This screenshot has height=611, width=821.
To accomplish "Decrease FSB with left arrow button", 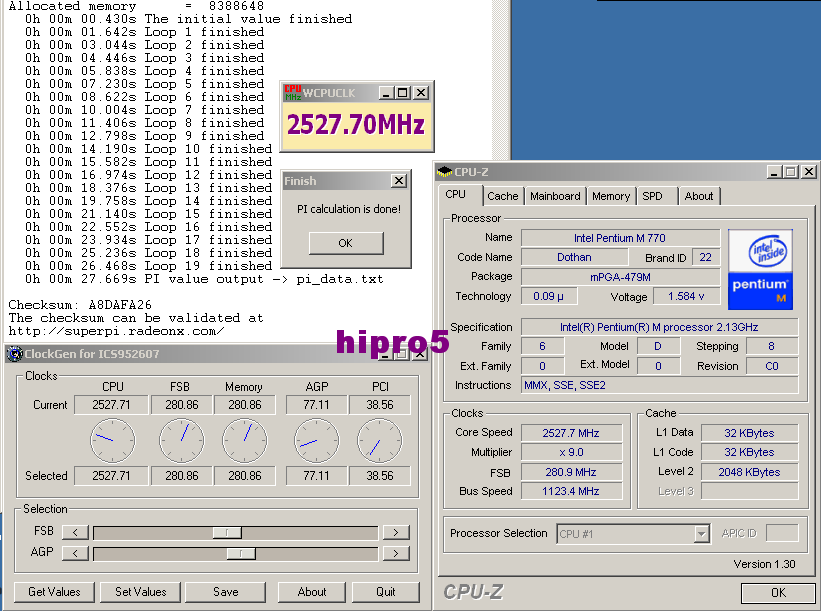I will tap(75, 532).
